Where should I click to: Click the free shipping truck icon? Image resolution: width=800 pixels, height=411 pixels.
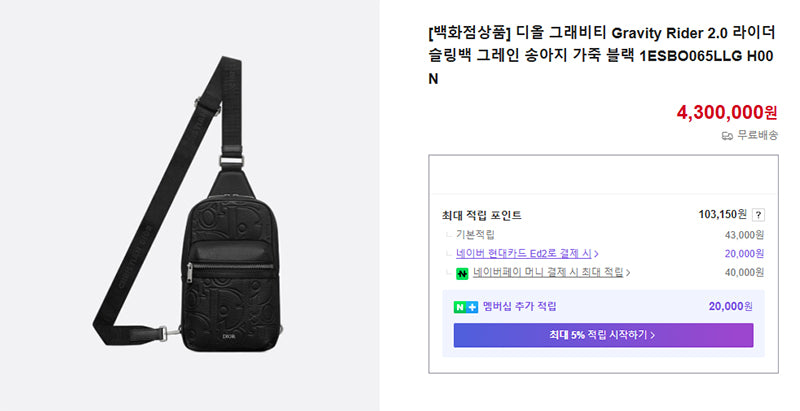tap(727, 136)
